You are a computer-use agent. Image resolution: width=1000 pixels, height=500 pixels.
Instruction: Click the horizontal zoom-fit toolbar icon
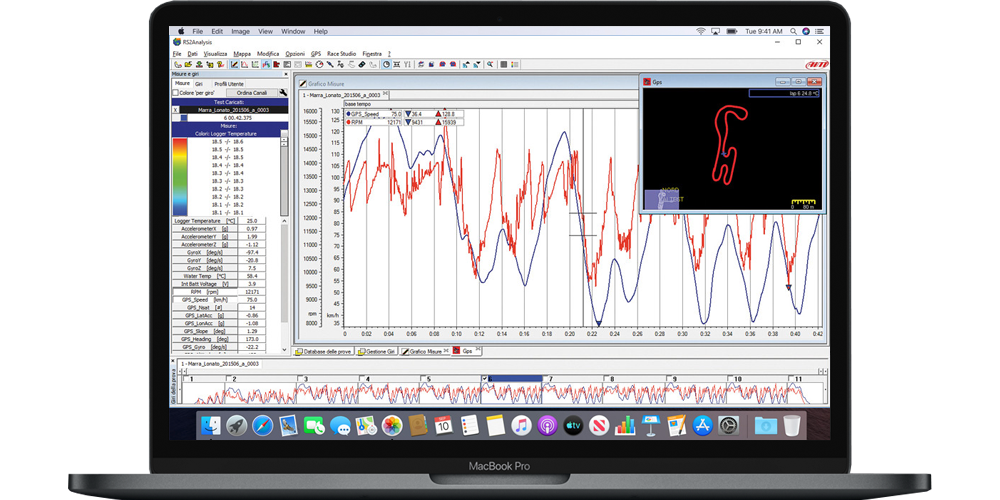(396, 64)
